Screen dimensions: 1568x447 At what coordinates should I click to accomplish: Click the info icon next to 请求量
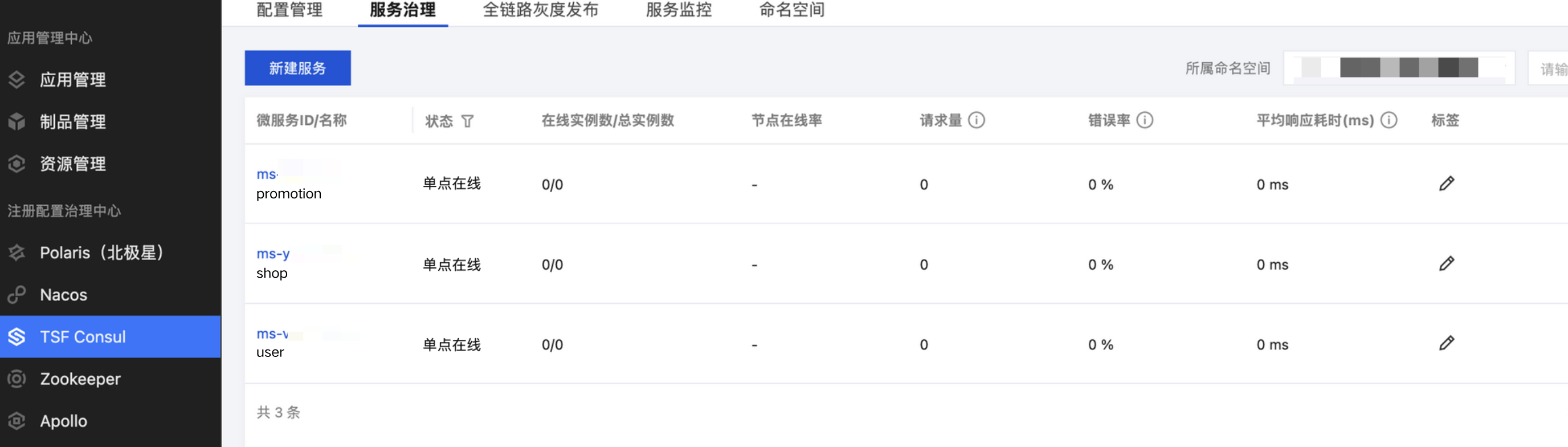click(977, 120)
